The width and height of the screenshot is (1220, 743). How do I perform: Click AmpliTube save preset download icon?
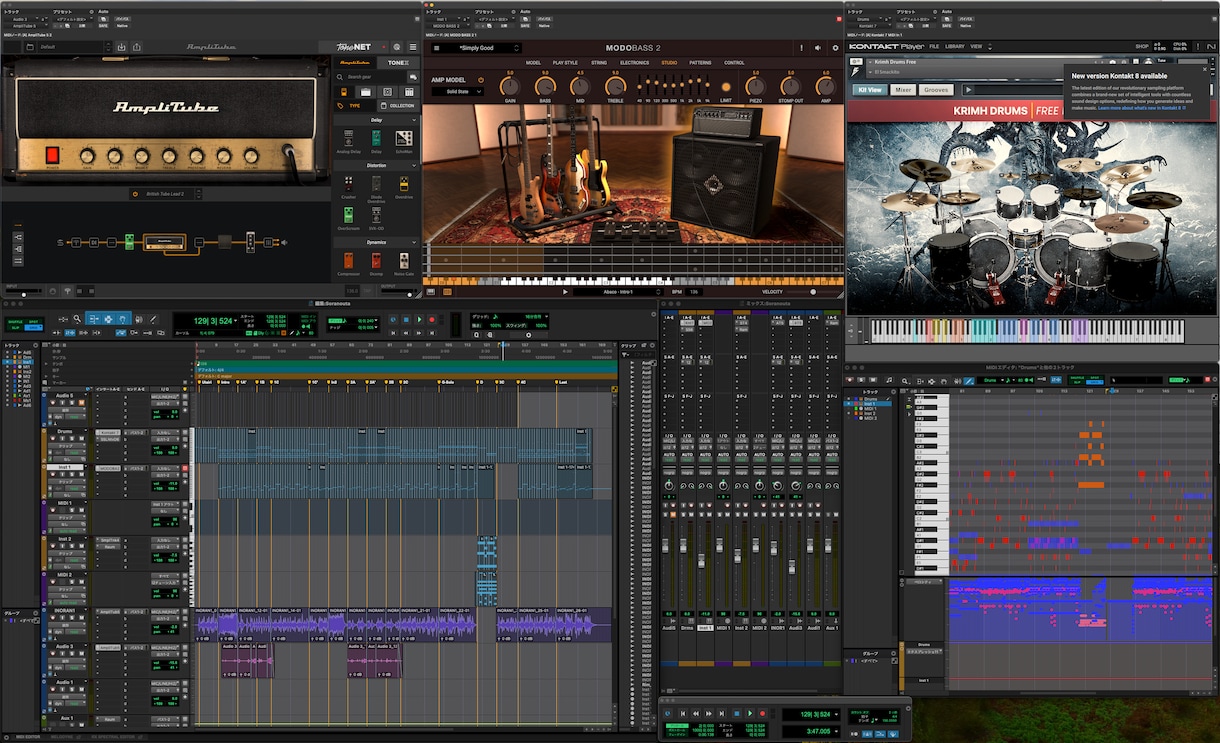[121, 47]
